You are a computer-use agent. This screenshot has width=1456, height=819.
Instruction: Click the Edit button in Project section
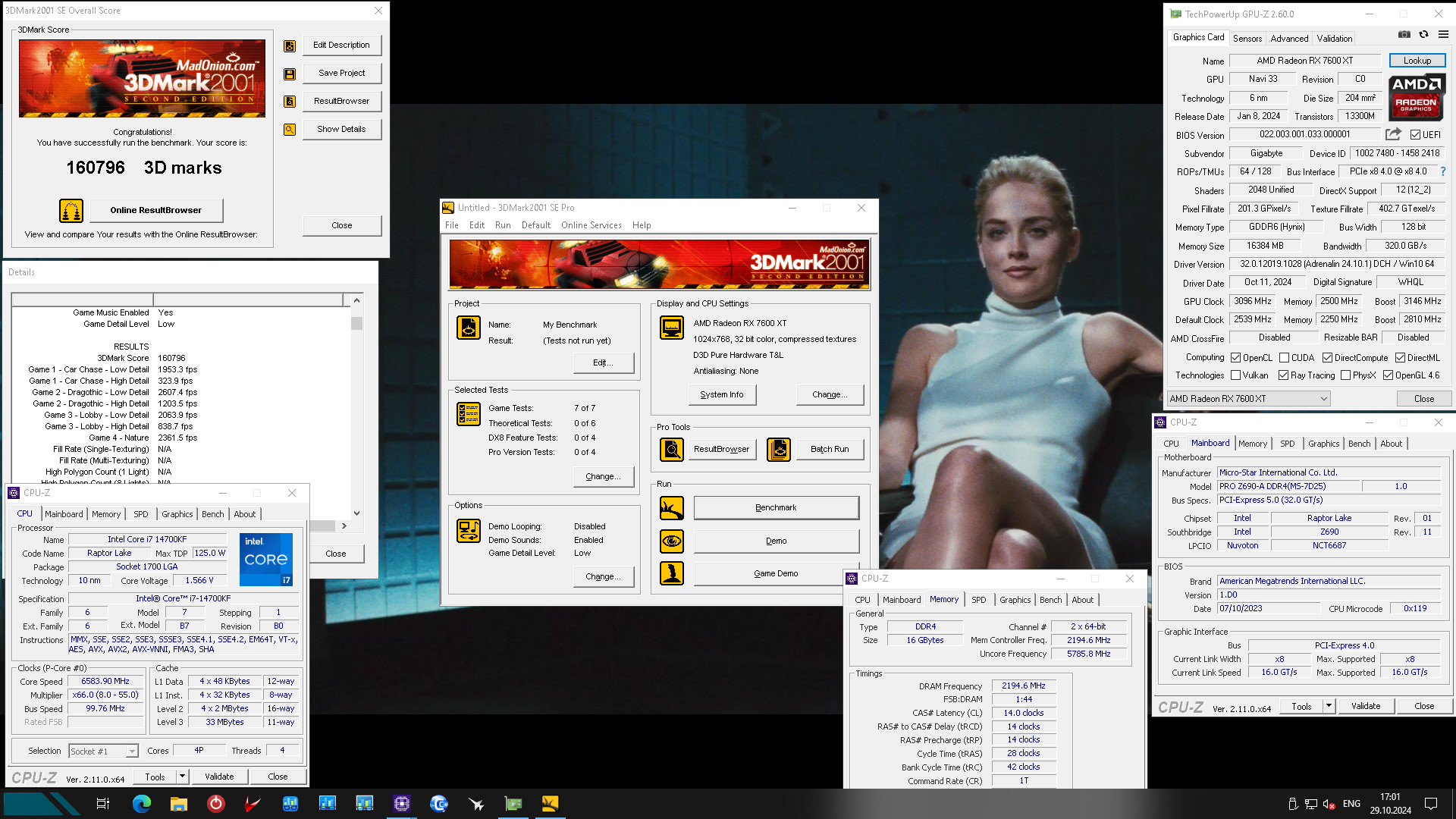(603, 363)
